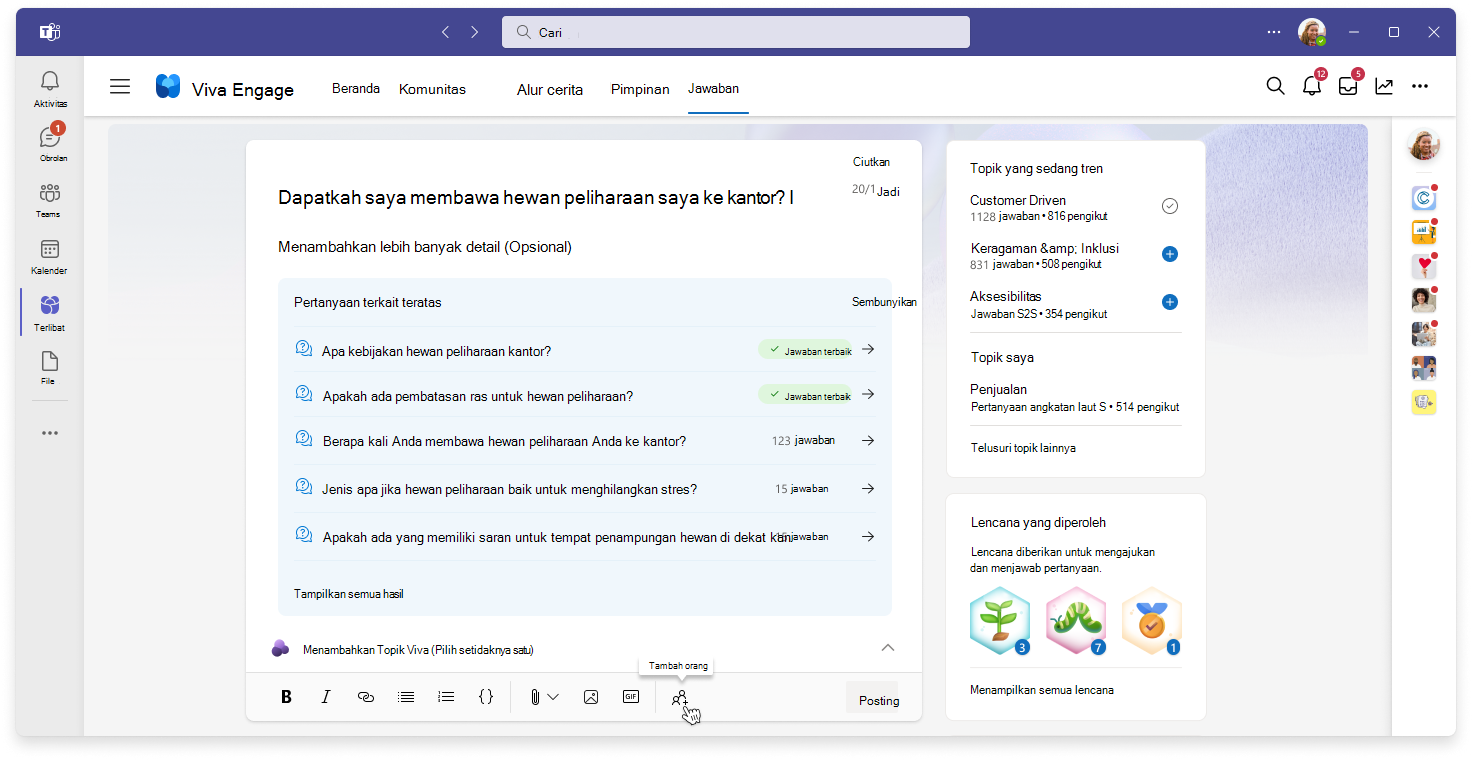Screen dimensions: 1472x760
Task: Follow the Aksesibilitas topic
Action: (1170, 302)
